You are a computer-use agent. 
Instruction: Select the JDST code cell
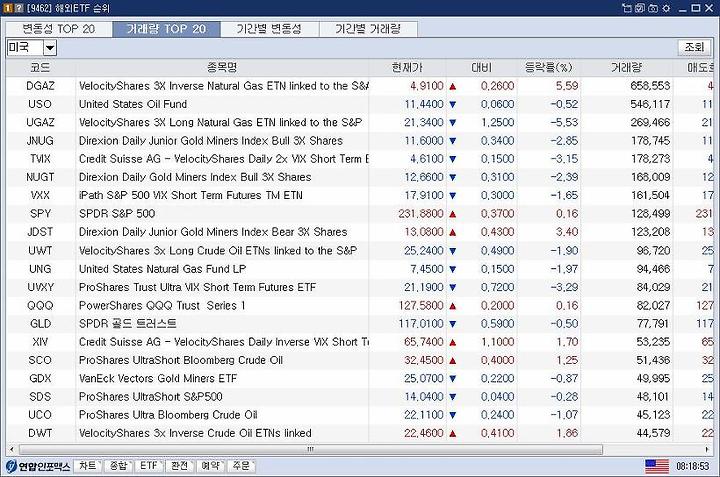[40, 232]
